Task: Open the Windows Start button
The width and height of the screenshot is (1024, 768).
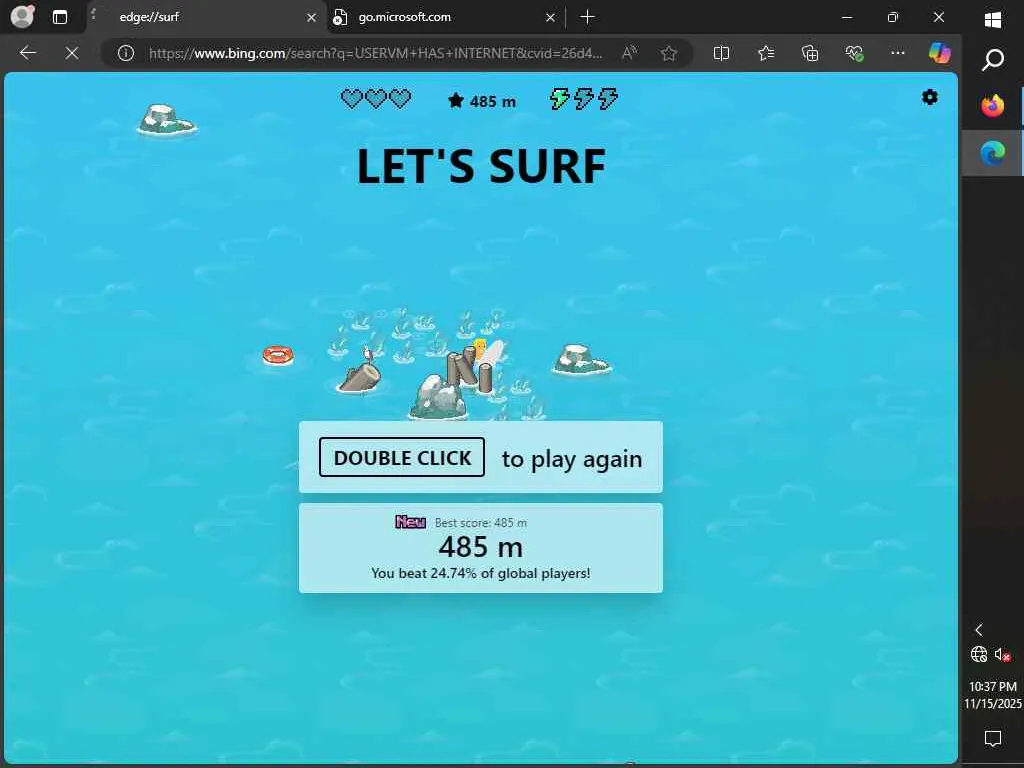Action: point(993,20)
